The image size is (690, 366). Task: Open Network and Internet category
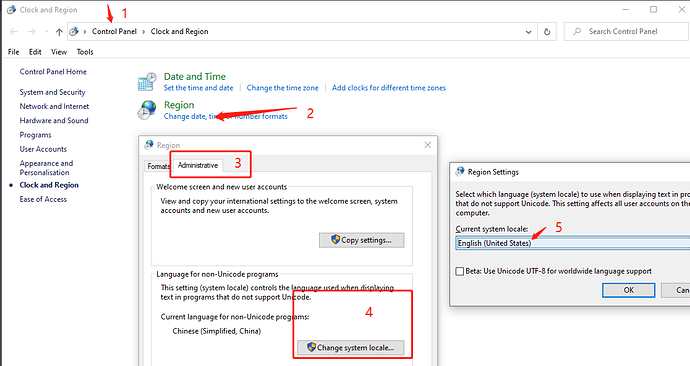[54, 106]
